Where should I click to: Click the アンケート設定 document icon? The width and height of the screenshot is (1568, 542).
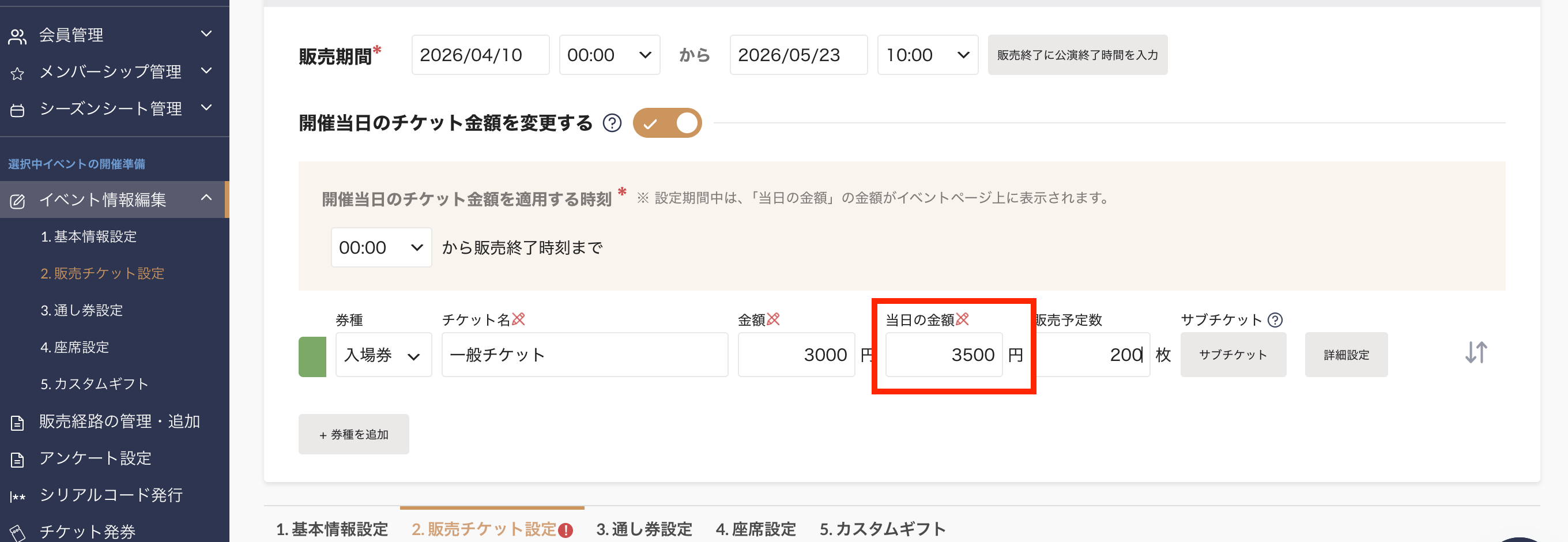tap(17, 460)
